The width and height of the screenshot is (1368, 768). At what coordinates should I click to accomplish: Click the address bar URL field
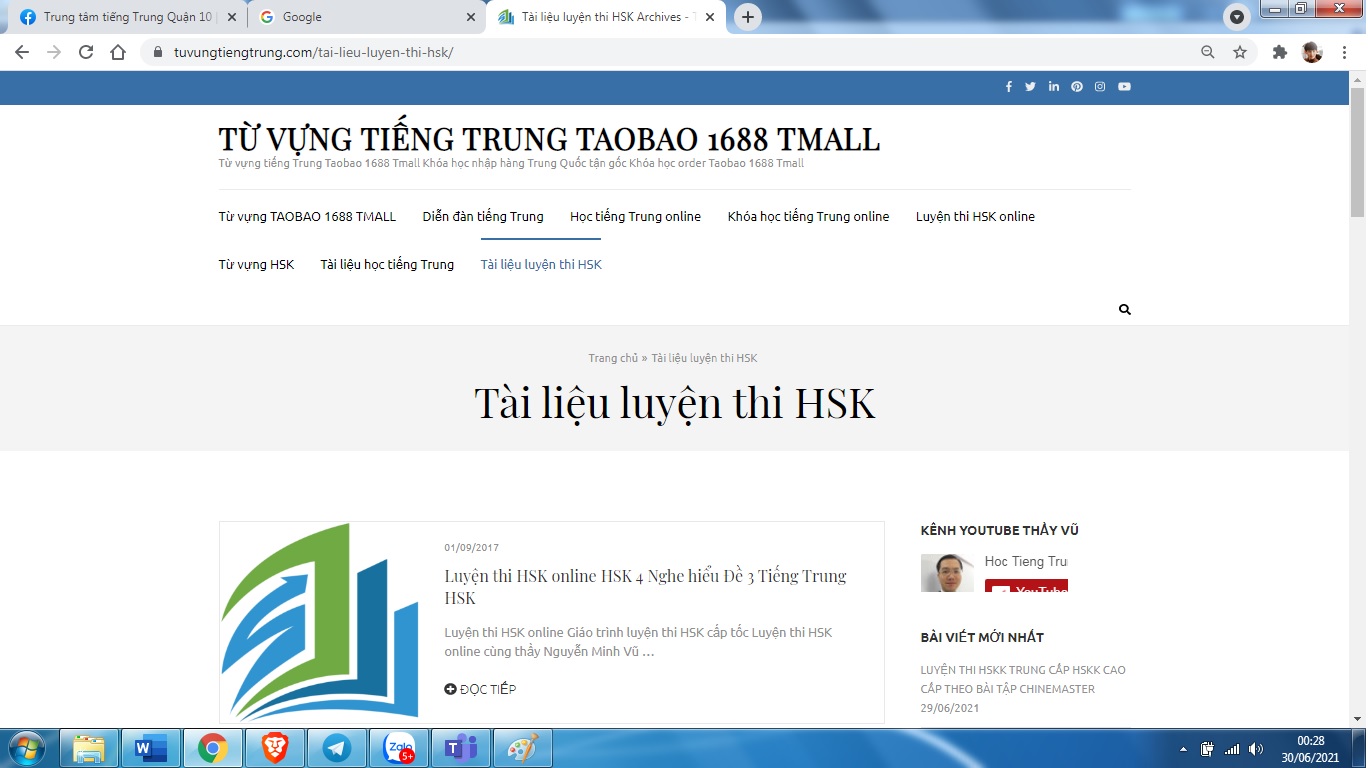click(680, 52)
